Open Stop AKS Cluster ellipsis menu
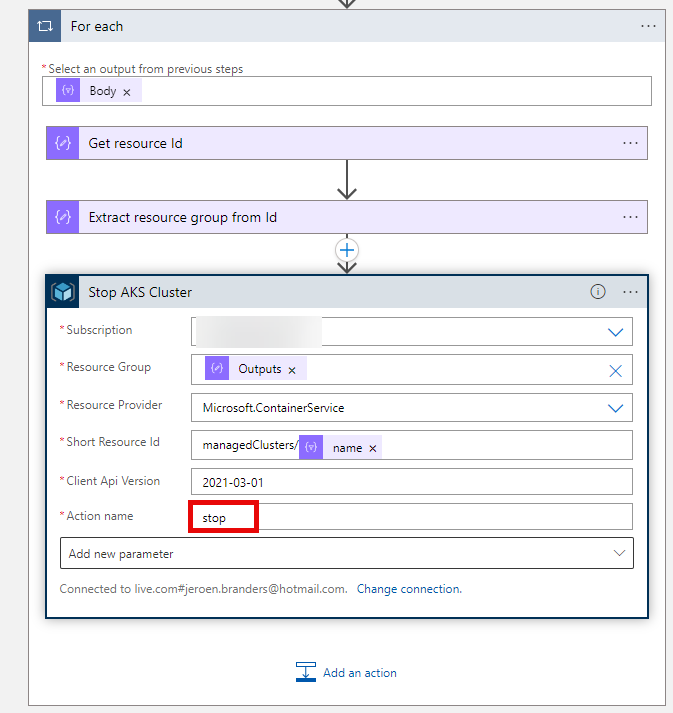Viewport: 673px width, 713px height. pyautogui.click(x=630, y=292)
